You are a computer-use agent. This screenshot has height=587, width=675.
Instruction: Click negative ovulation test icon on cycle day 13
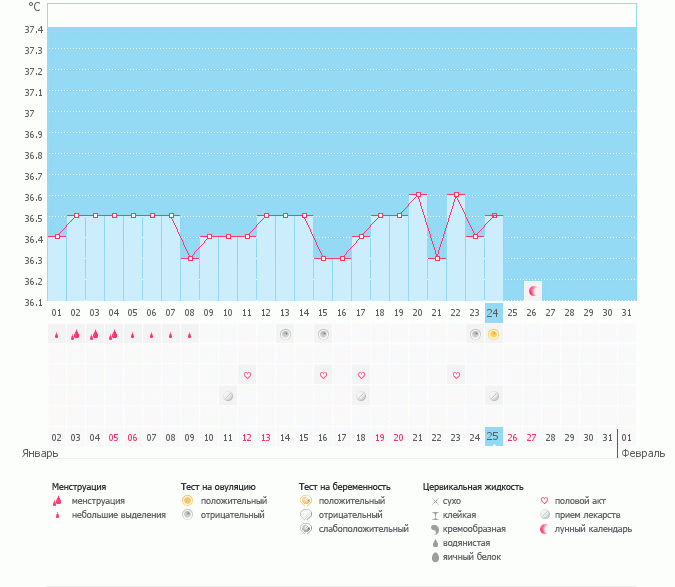pos(285,334)
